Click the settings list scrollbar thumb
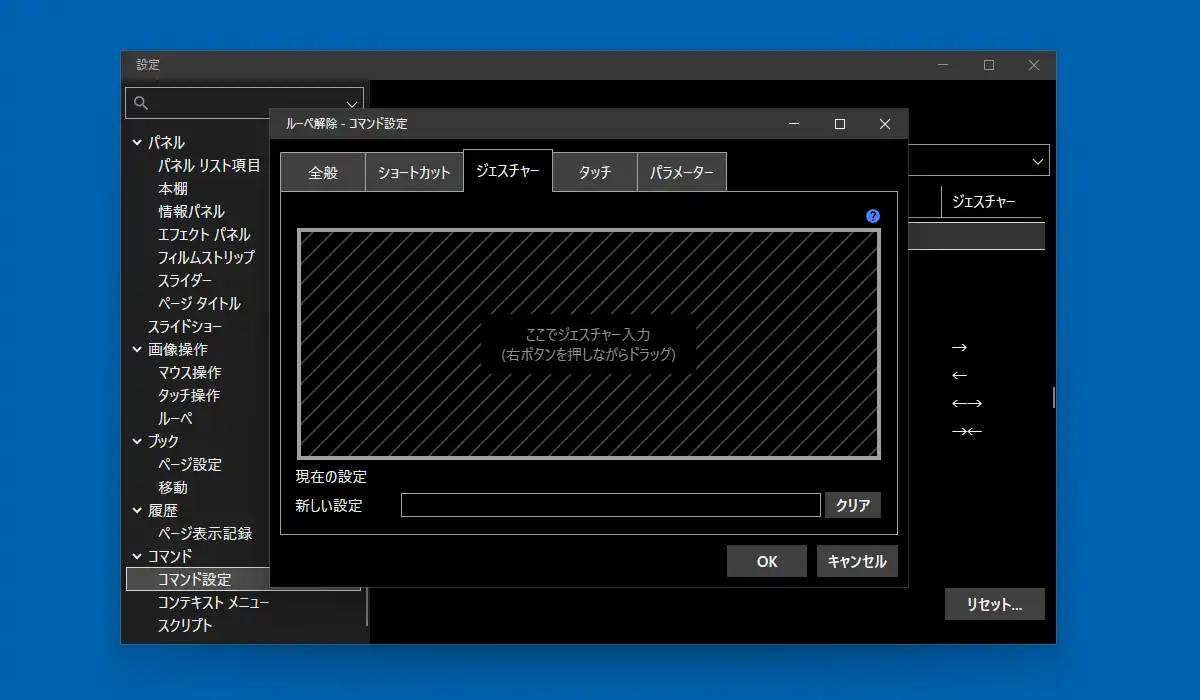Viewport: 1200px width, 700px height. click(x=1053, y=398)
